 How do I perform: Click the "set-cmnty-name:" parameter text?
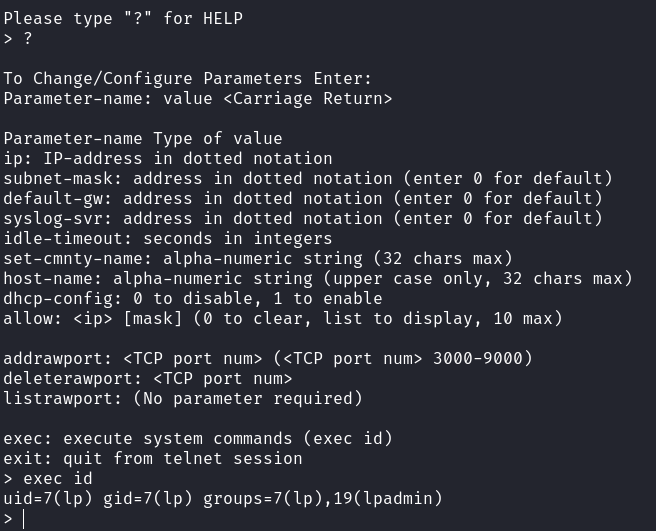72,258
